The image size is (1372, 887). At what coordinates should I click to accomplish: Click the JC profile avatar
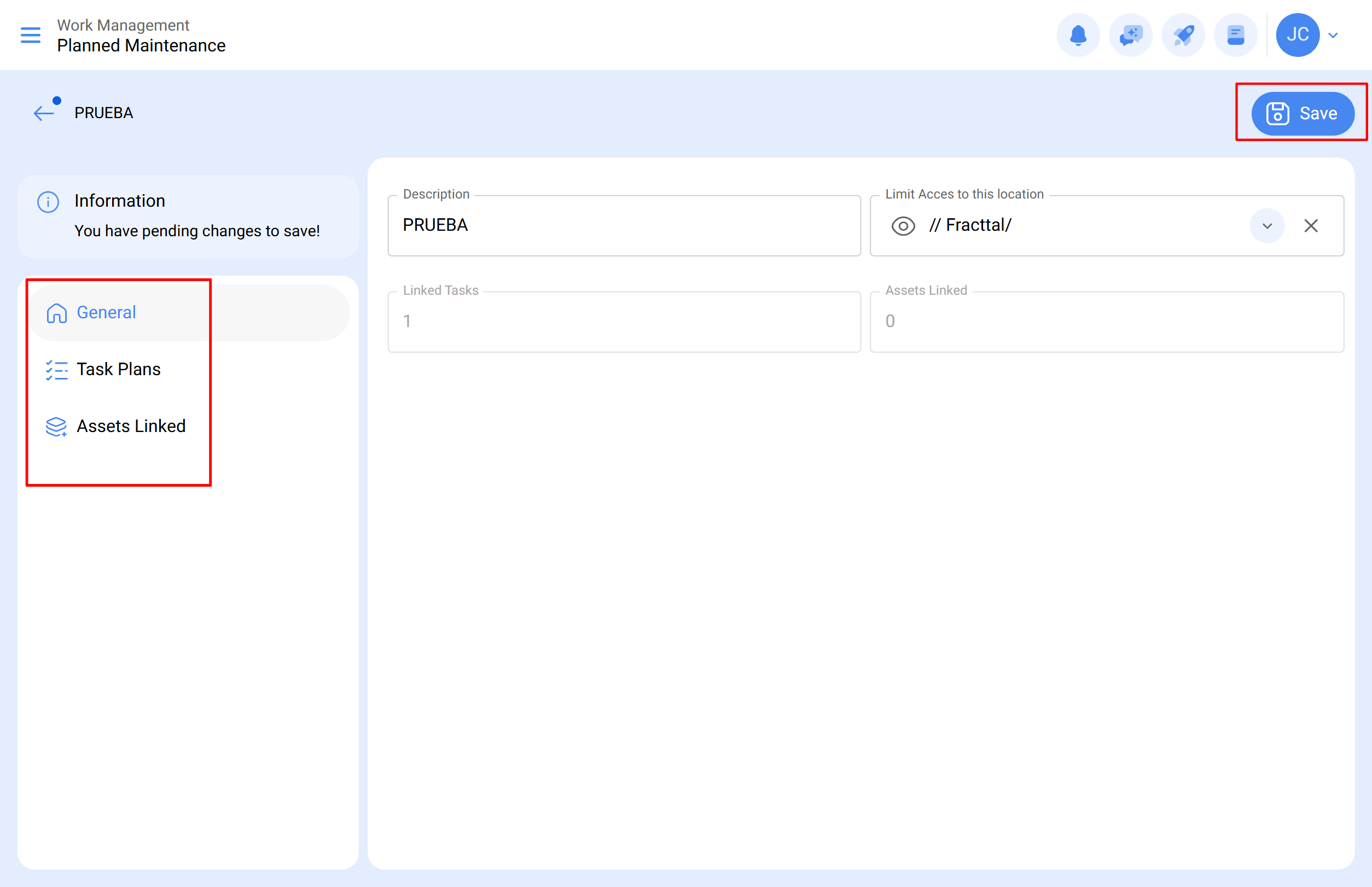coord(1298,34)
